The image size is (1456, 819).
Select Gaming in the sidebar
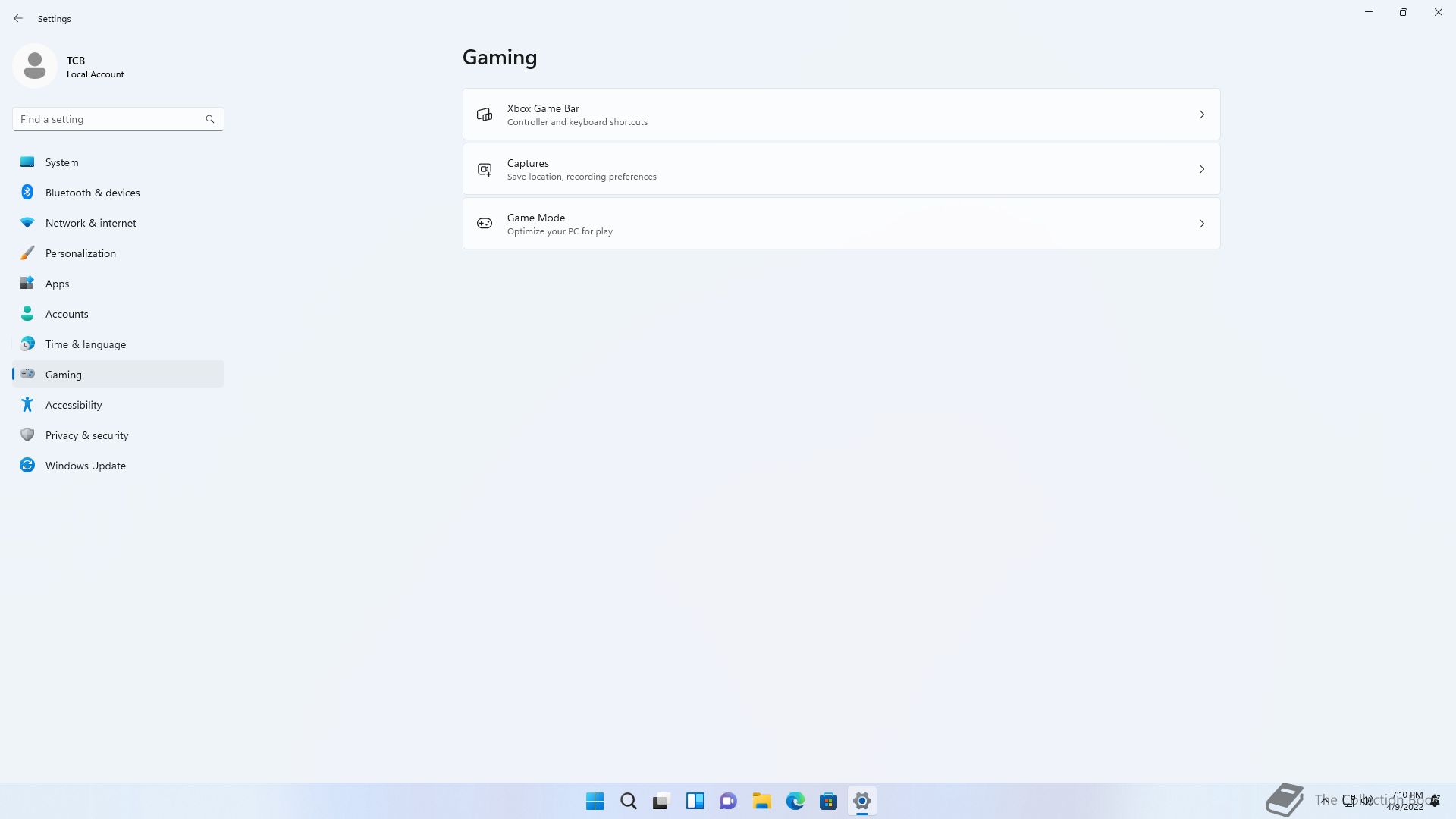(x=118, y=374)
